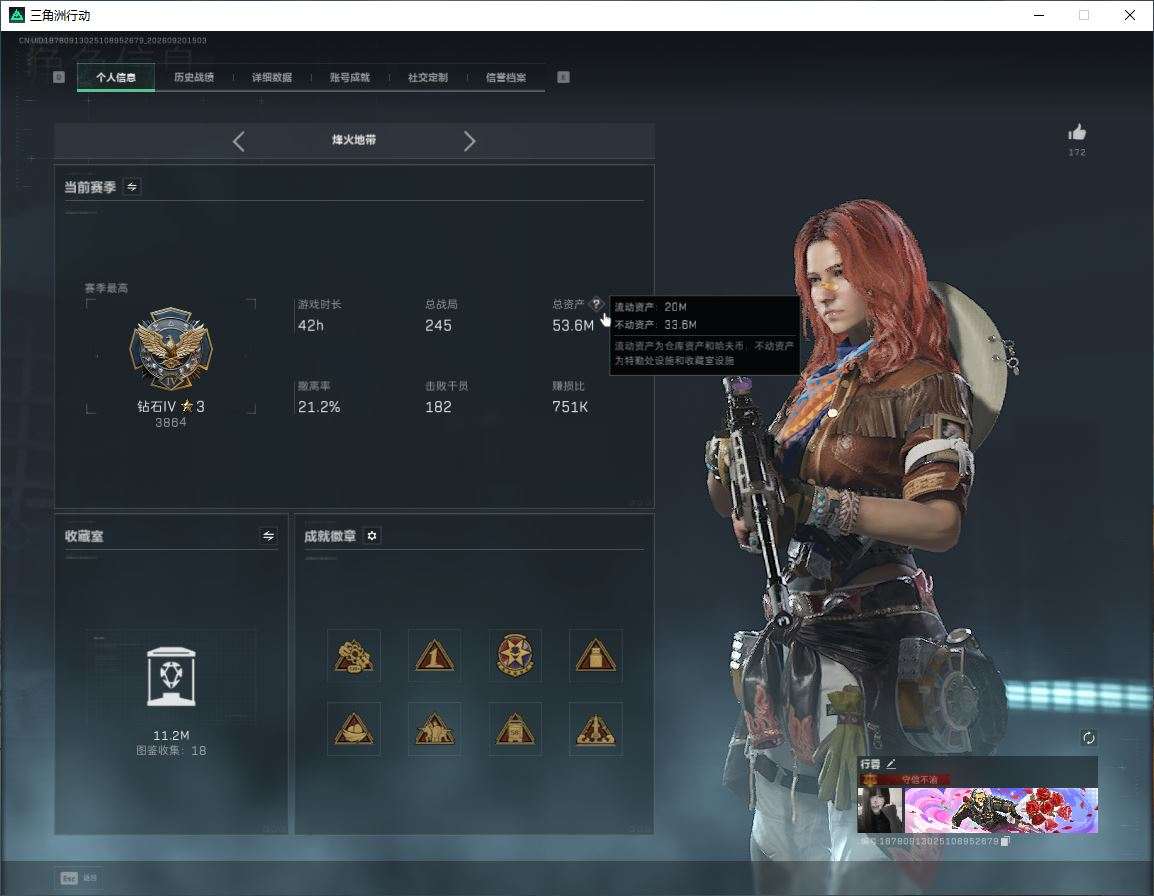Viewport: 1154px width, 896px height.
Task: Click the 总资产 53.6M value
Action: pos(573,325)
